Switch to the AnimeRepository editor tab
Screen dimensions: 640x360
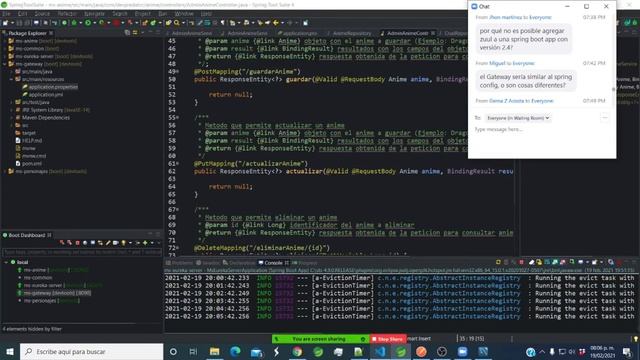352,33
